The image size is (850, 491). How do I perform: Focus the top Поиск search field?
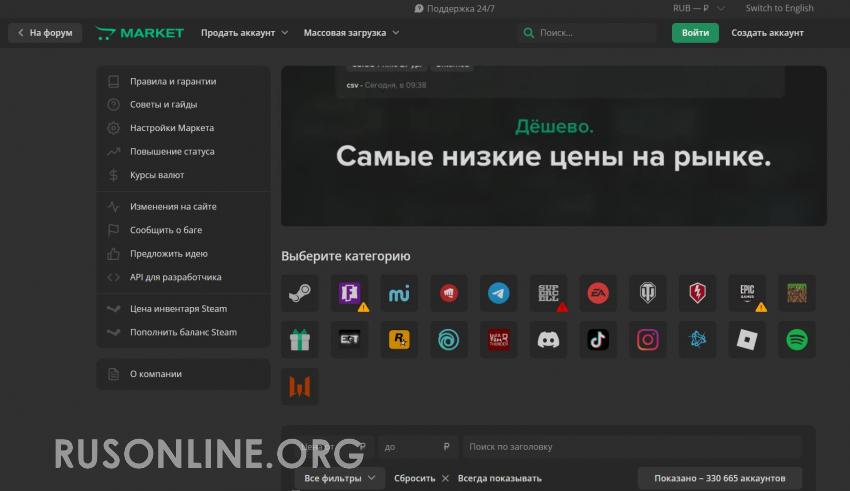pyautogui.click(x=587, y=33)
